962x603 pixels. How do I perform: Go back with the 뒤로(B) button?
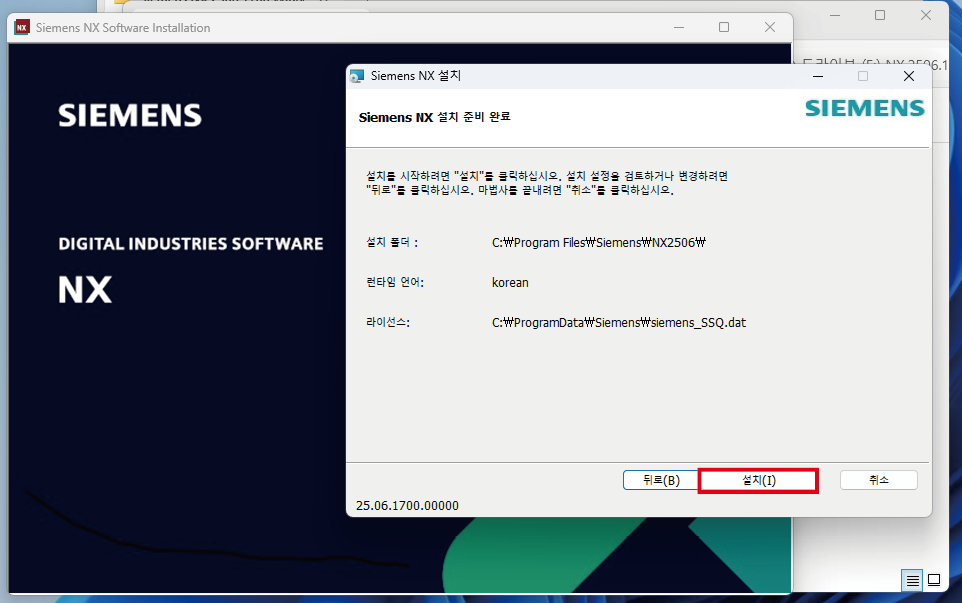[661, 480]
